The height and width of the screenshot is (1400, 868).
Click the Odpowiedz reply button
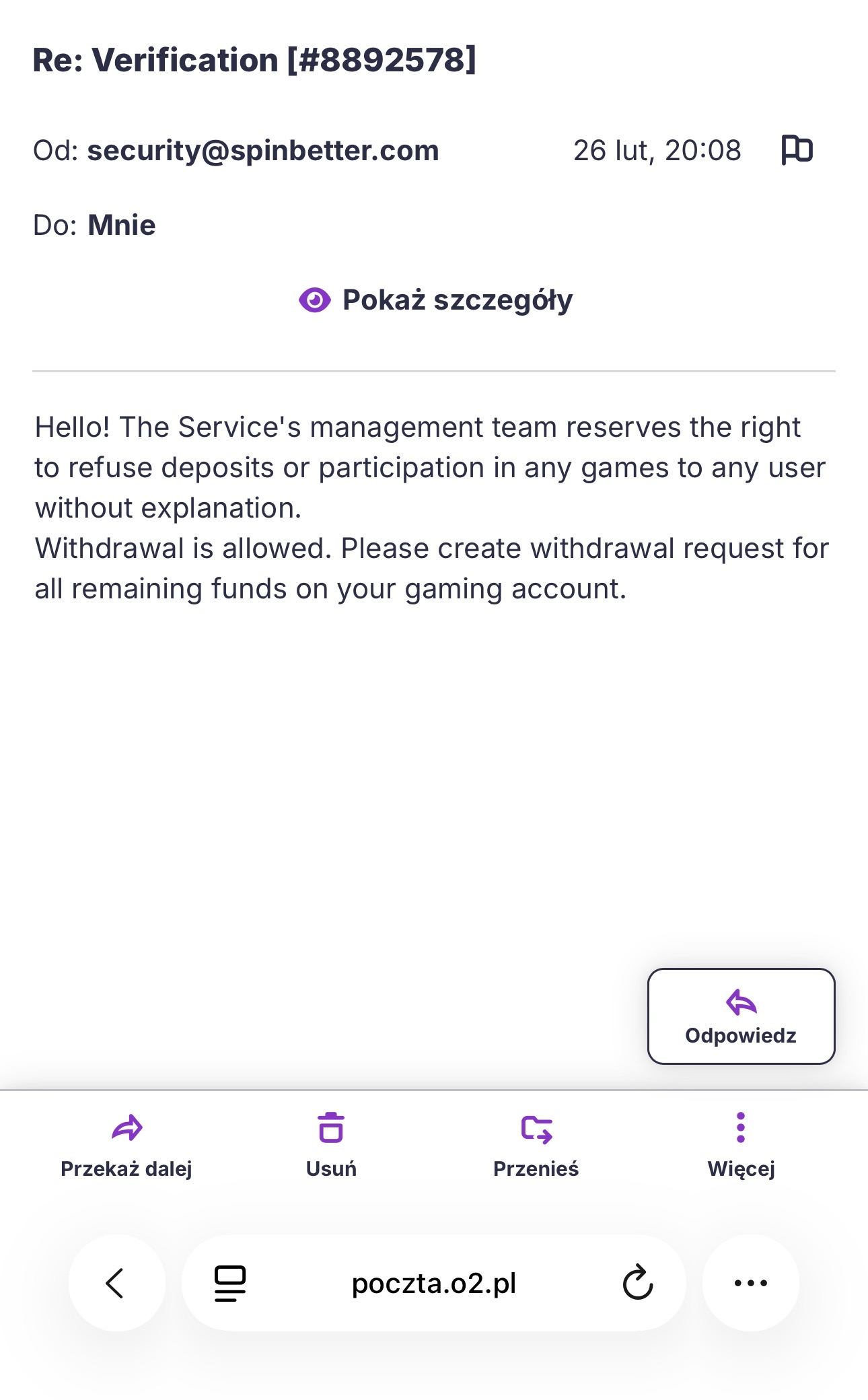point(741,1016)
